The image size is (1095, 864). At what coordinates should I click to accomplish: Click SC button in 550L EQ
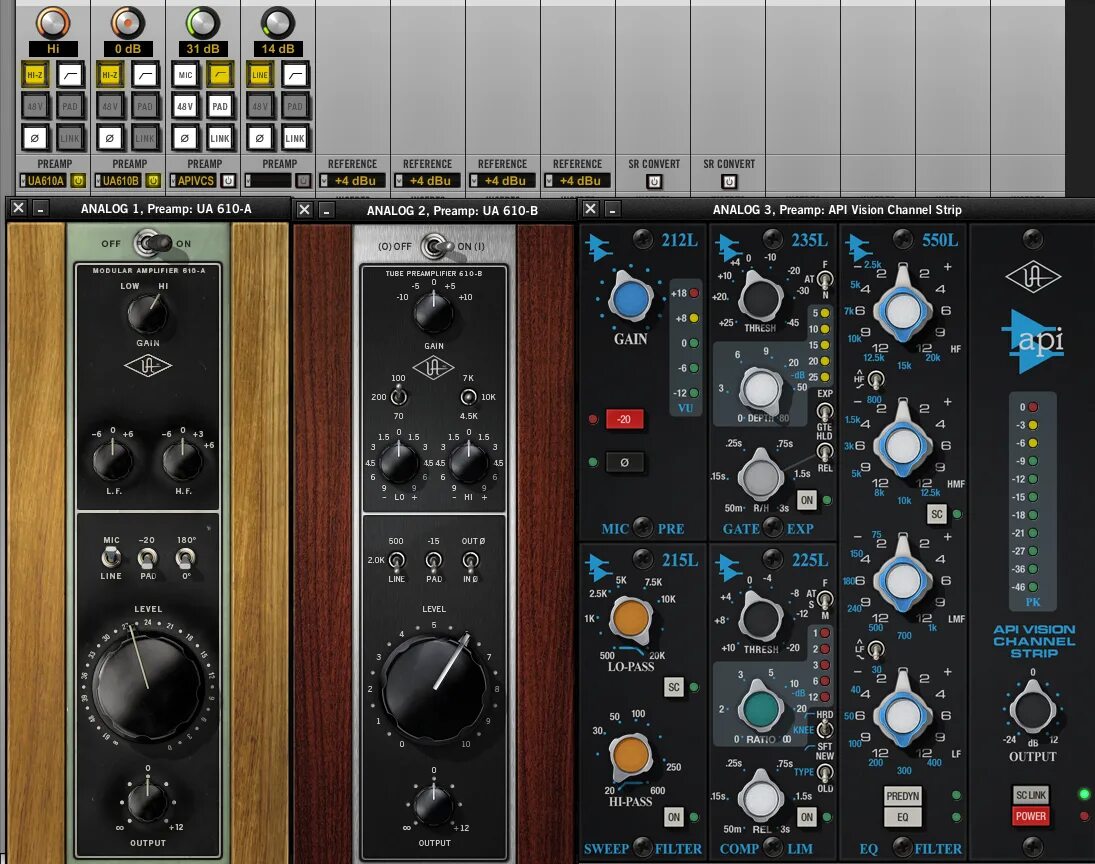(936, 514)
